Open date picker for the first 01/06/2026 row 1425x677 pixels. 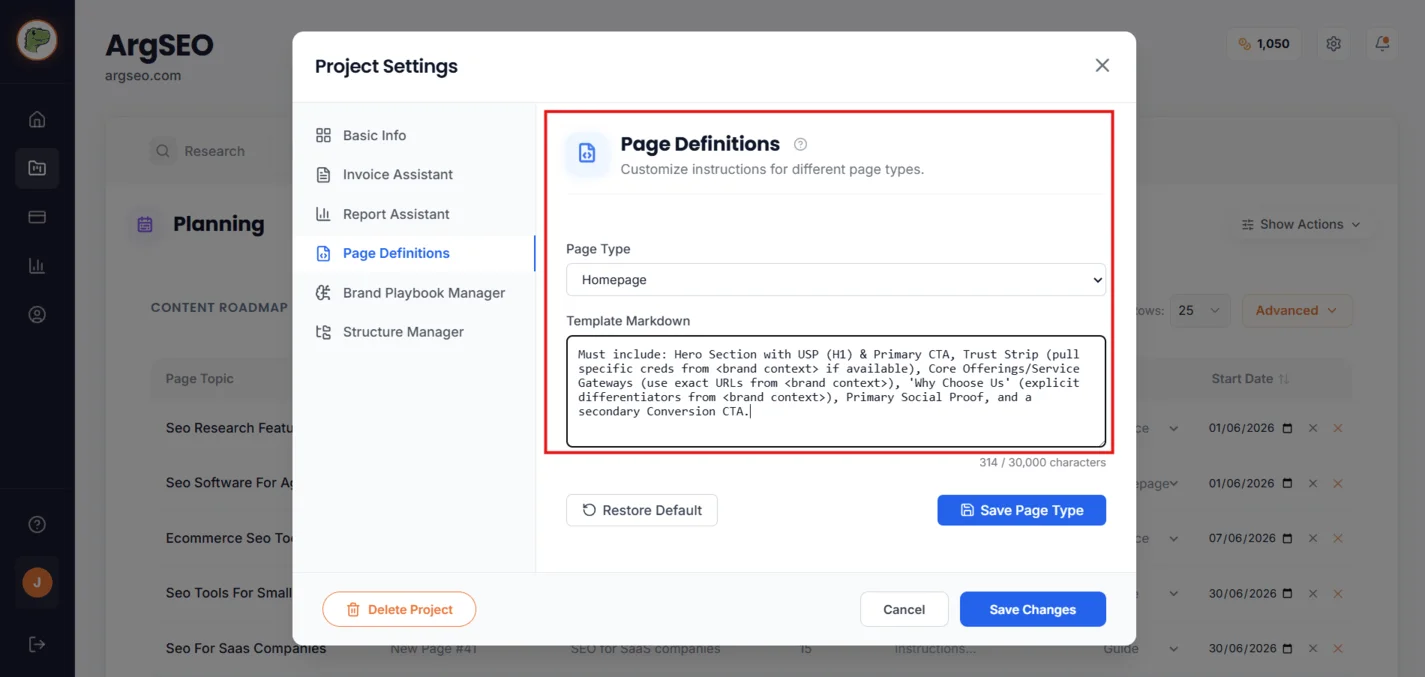click(1287, 428)
